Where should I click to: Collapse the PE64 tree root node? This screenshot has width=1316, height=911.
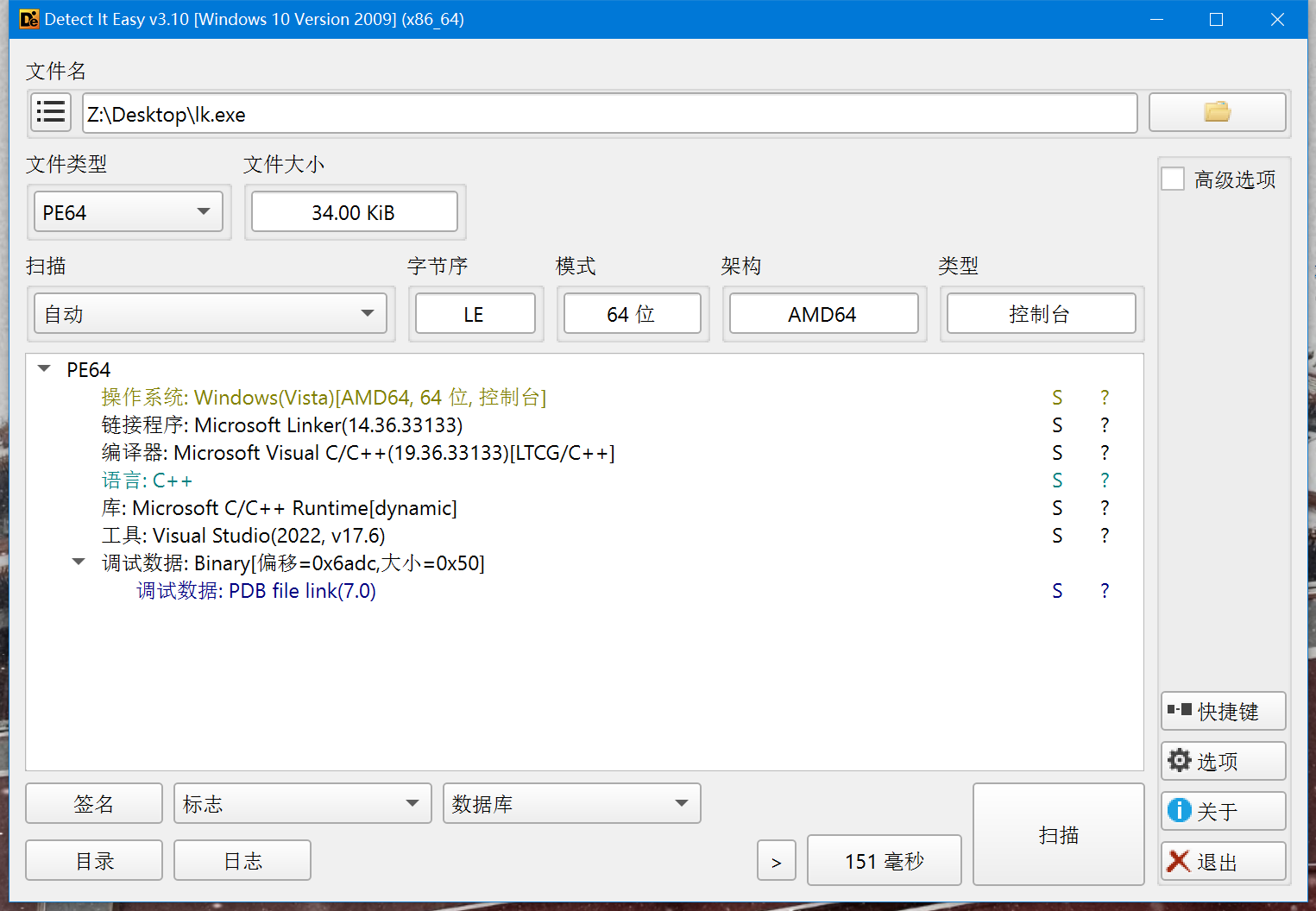click(44, 369)
